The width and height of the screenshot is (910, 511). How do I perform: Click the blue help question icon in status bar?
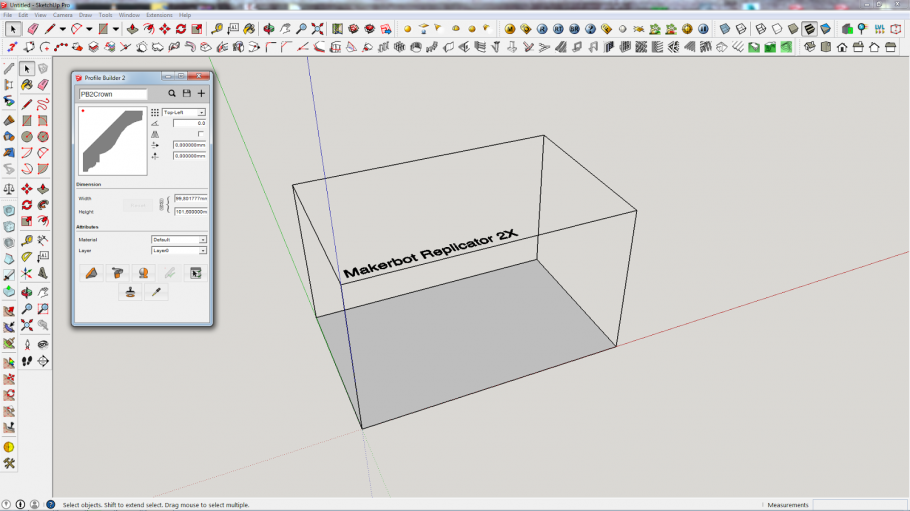(x=50, y=505)
